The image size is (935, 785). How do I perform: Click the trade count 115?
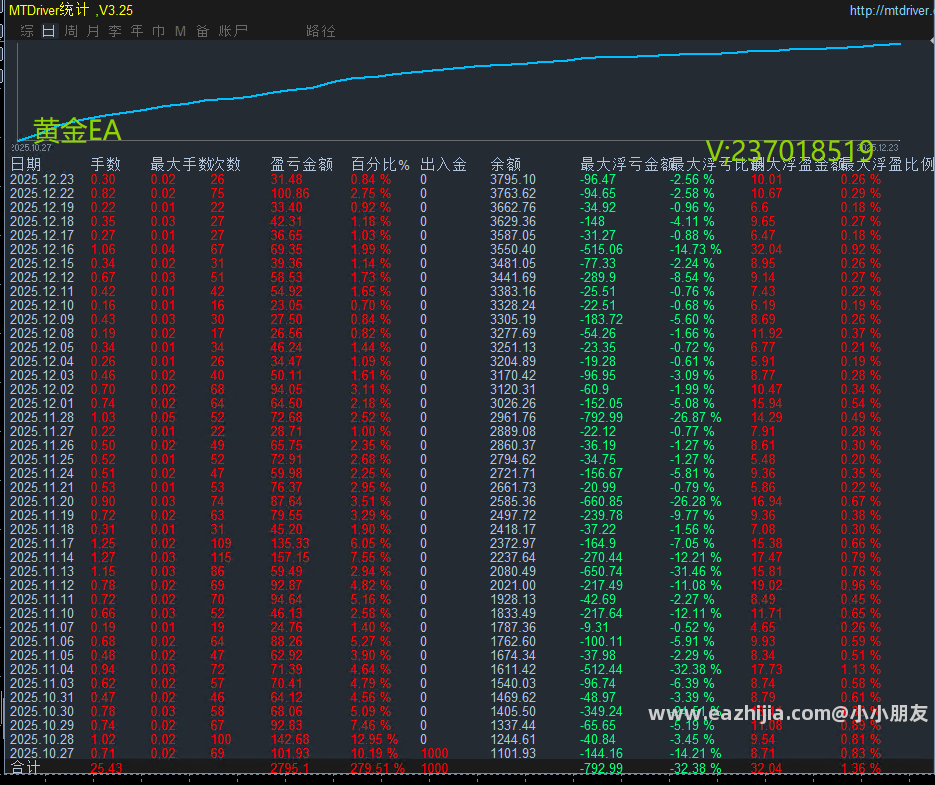click(221, 557)
